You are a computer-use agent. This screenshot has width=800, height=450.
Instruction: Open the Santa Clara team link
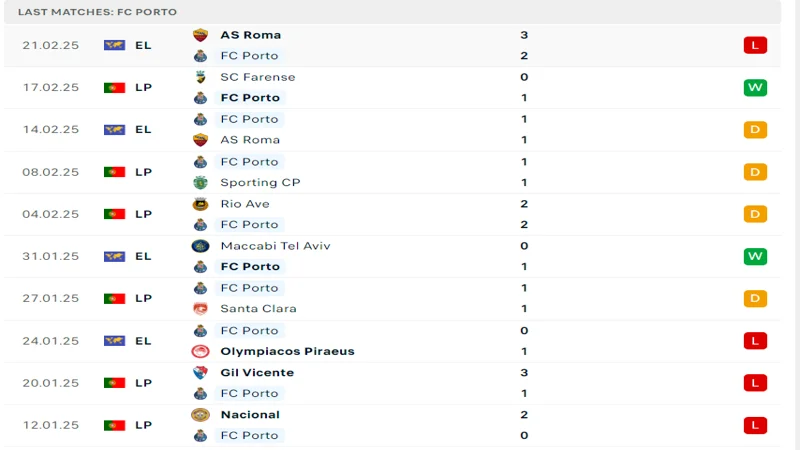click(x=258, y=309)
